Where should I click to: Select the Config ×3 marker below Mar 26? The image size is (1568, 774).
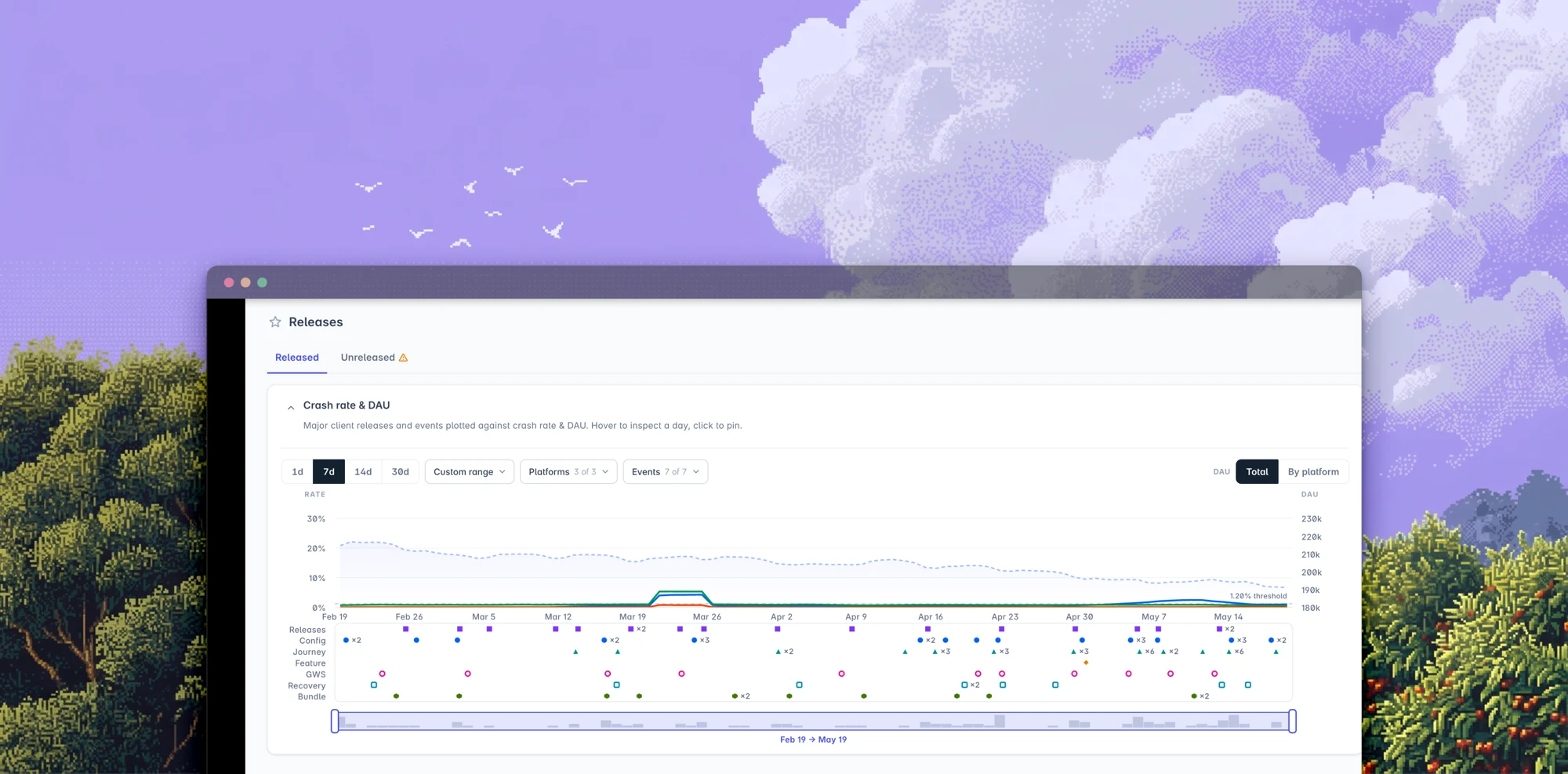[699, 641]
